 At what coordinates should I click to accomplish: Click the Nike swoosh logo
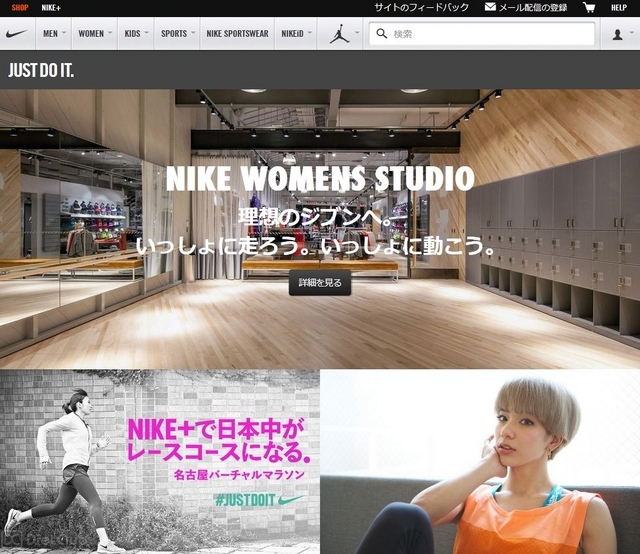click(x=17, y=33)
